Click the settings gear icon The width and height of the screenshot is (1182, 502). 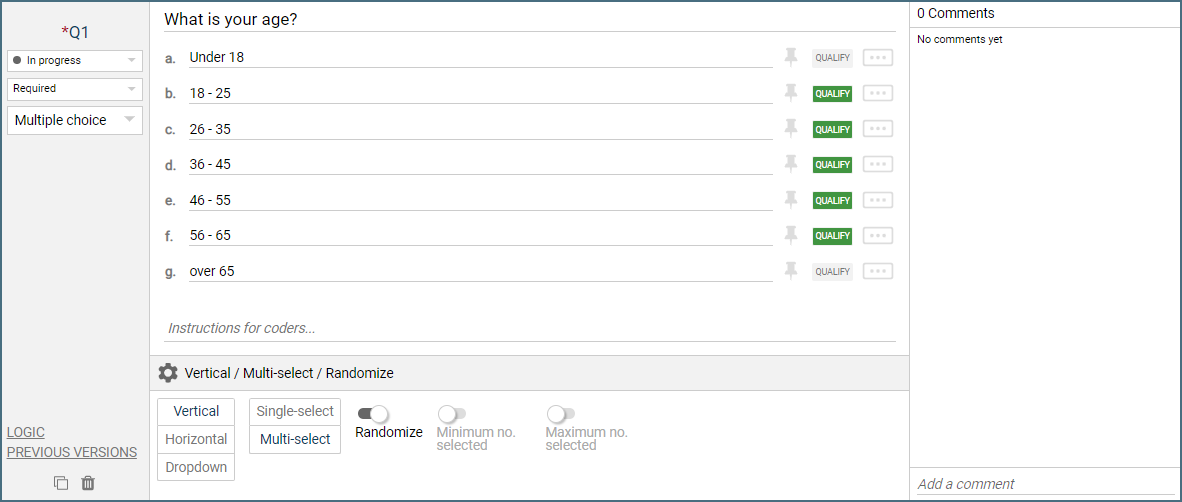[168, 373]
